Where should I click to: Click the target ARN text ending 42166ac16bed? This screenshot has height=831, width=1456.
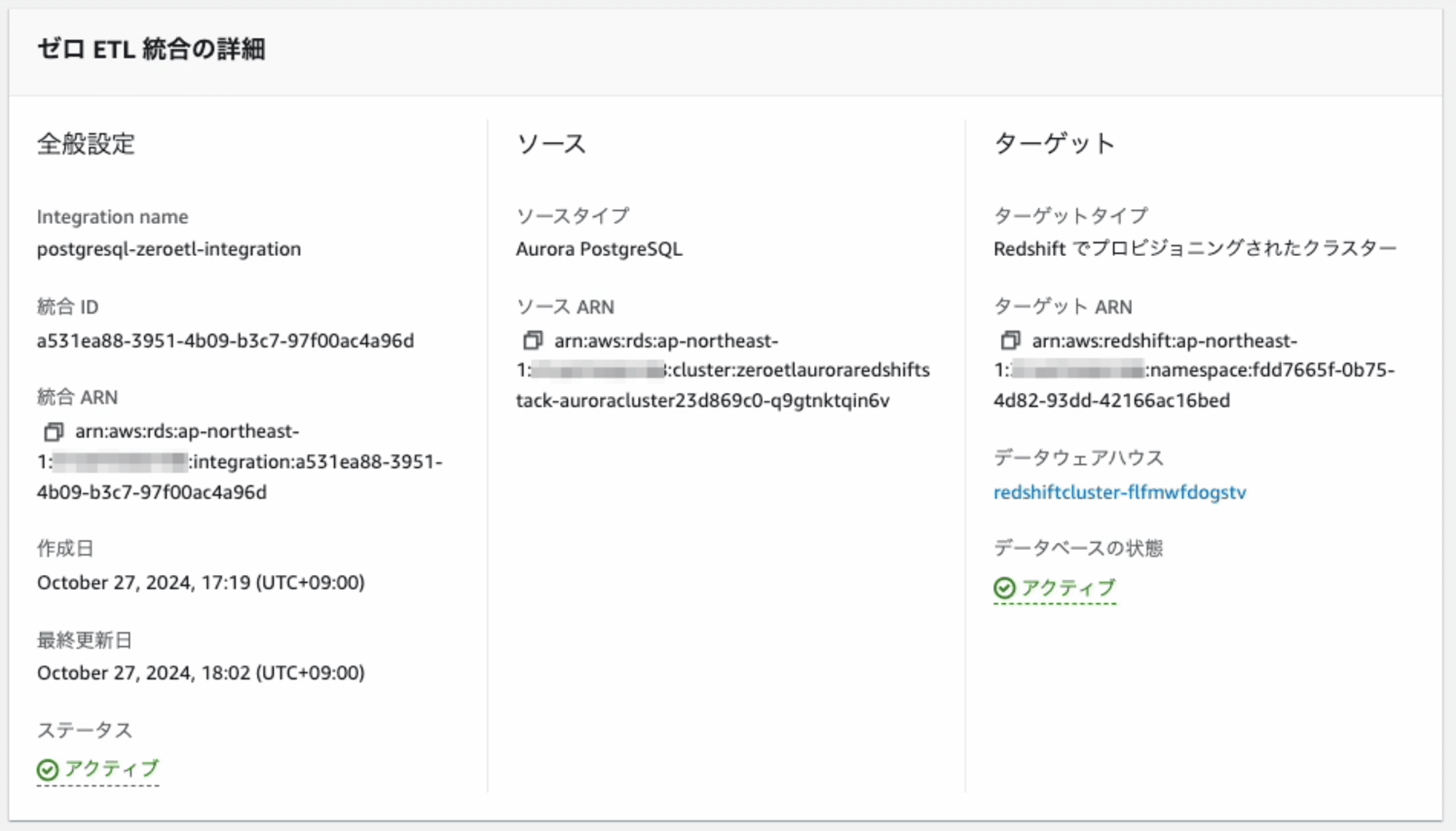1195,371
